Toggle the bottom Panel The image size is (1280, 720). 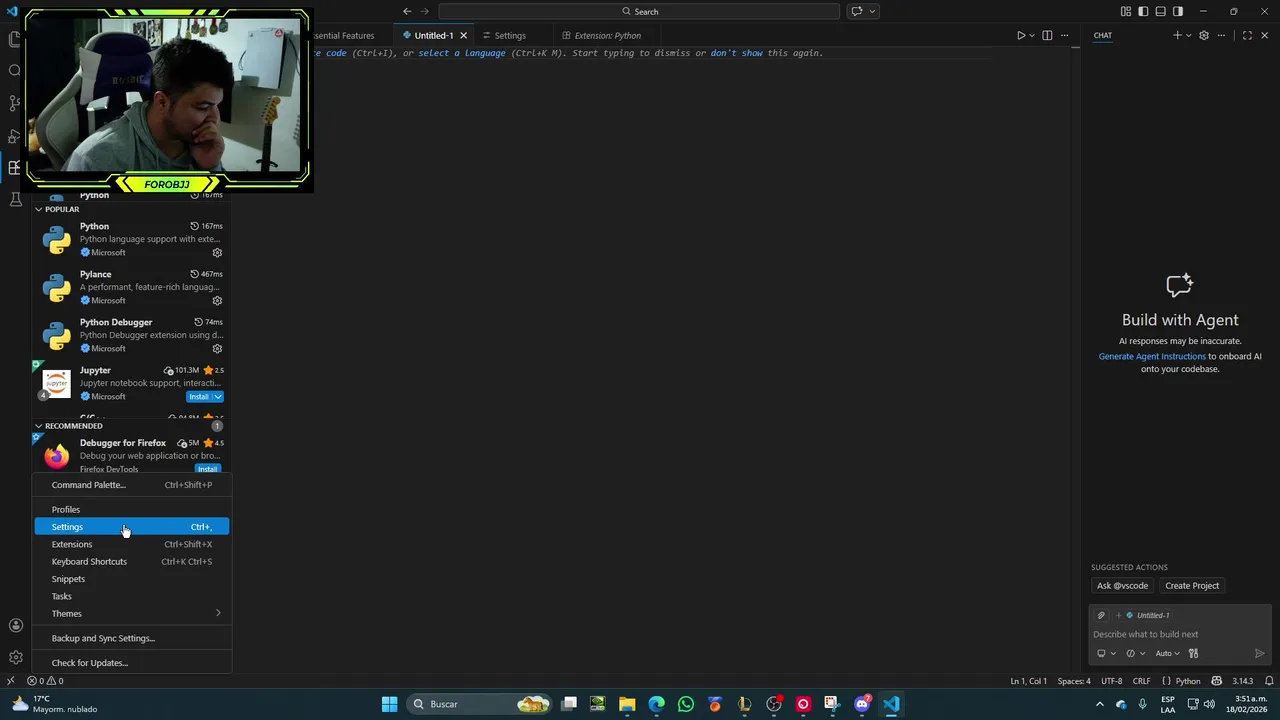click(x=1160, y=11)
